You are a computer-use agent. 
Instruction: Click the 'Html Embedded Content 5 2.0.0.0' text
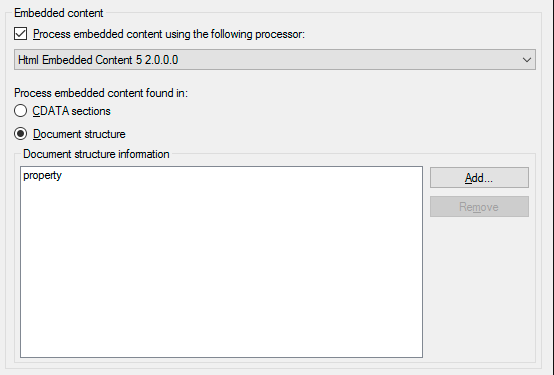(98, 60)
